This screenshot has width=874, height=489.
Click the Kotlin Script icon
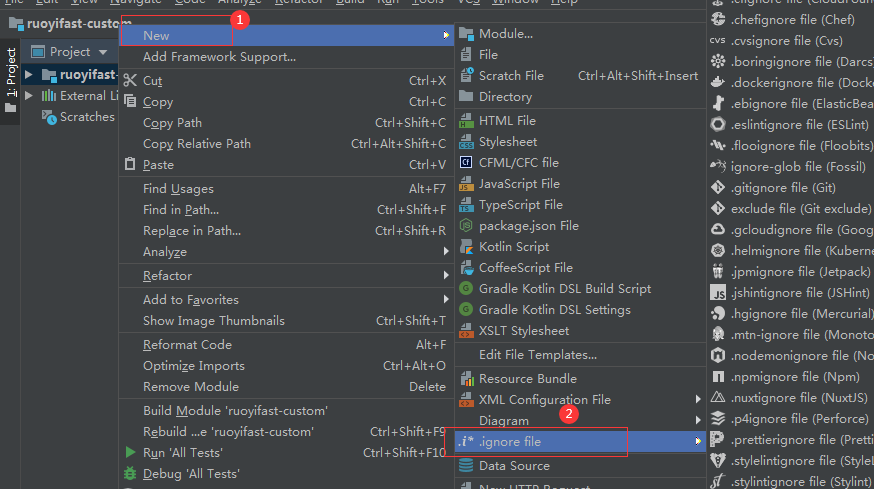[x=466, y=246]
